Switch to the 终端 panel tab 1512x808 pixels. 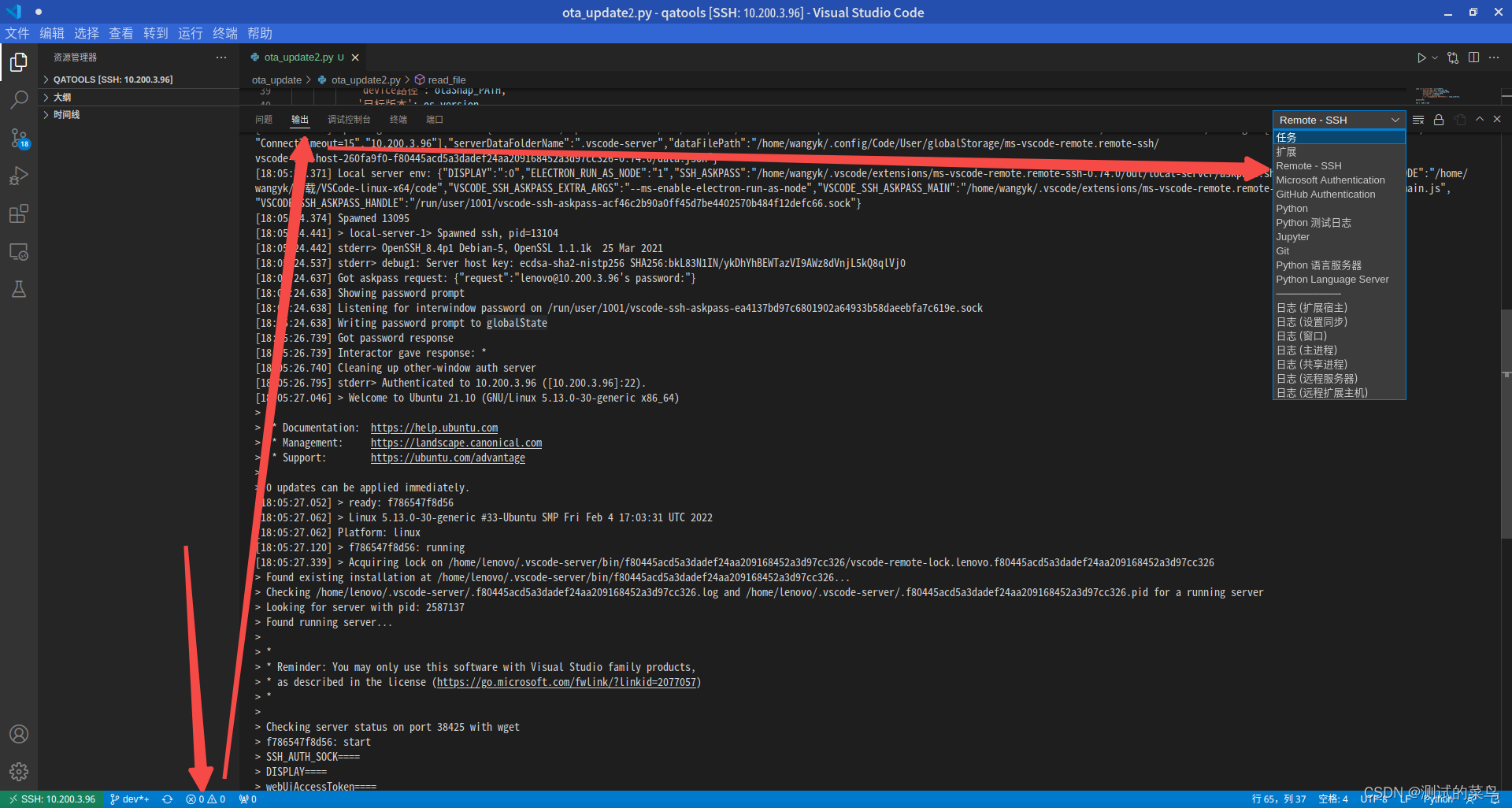coord(398,120)
